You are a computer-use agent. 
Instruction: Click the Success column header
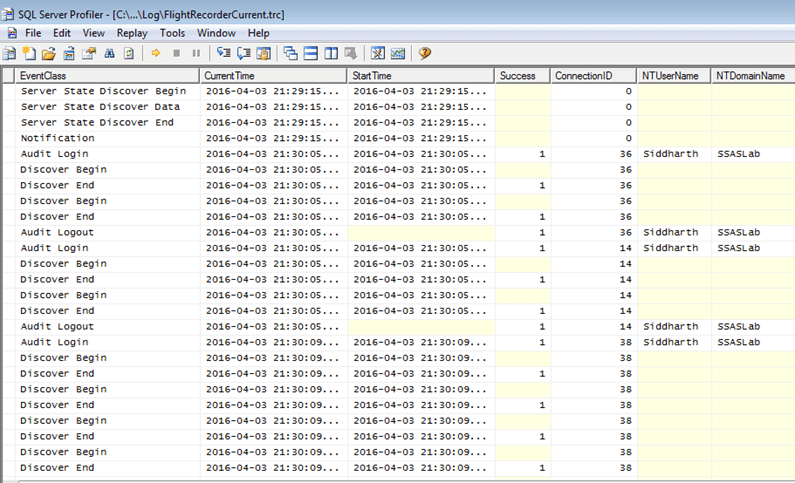tap(523, 76)
